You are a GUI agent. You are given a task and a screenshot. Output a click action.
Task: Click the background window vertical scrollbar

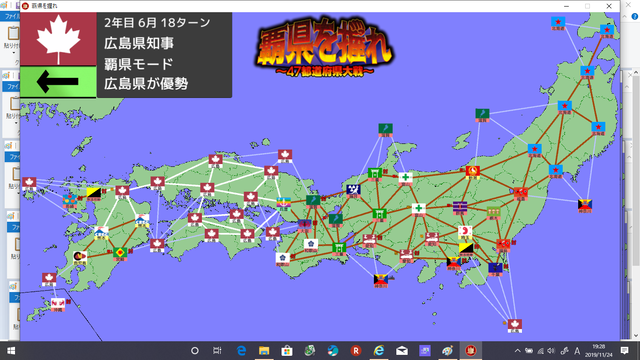(x=636, y=204)
